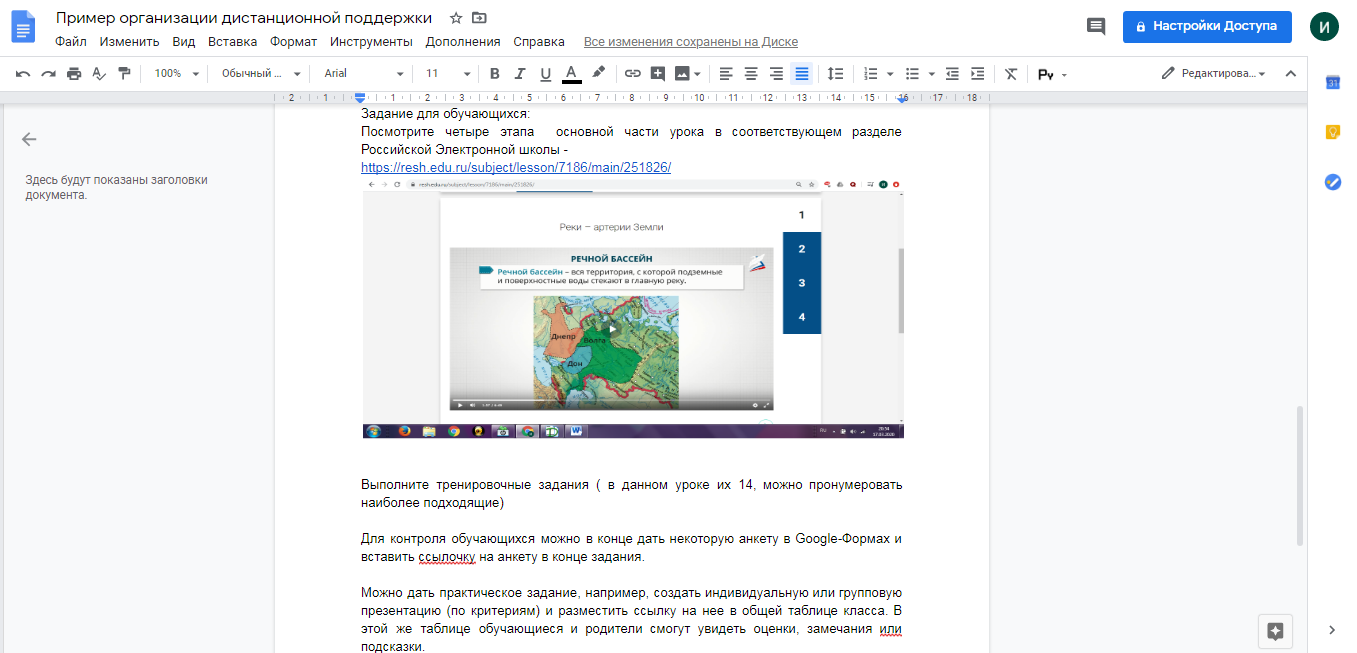1357x653 pixels.
Task: Open the Вставка menu
Action: [x=232, y=42]
